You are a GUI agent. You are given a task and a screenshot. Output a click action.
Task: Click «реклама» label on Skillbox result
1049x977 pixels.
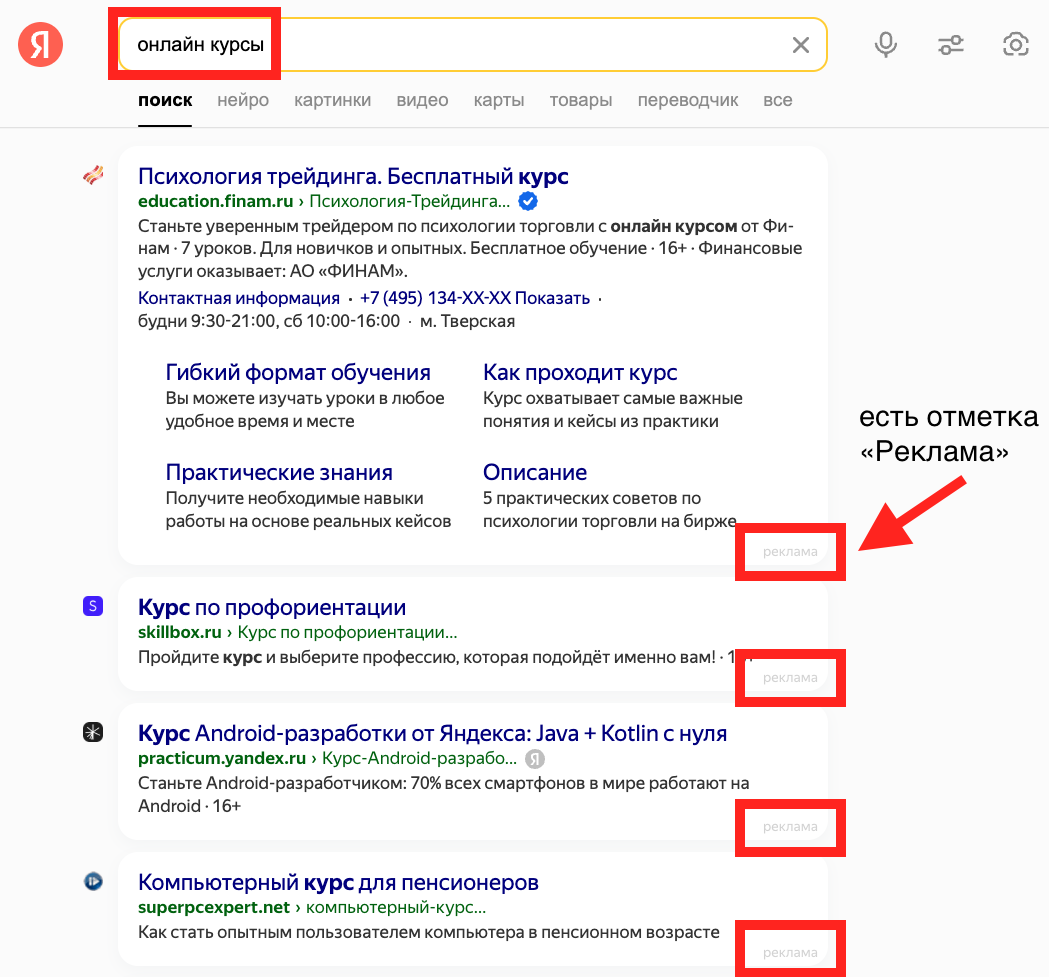coord(790,678)
